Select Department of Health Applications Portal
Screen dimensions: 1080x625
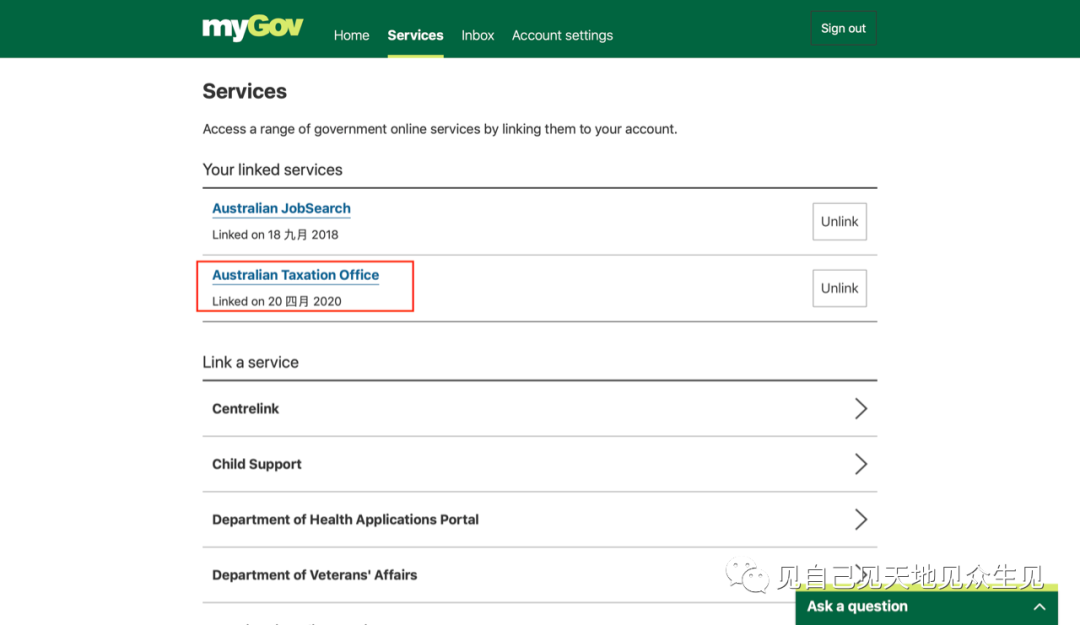pyautogui.click(x=539, y=520)
